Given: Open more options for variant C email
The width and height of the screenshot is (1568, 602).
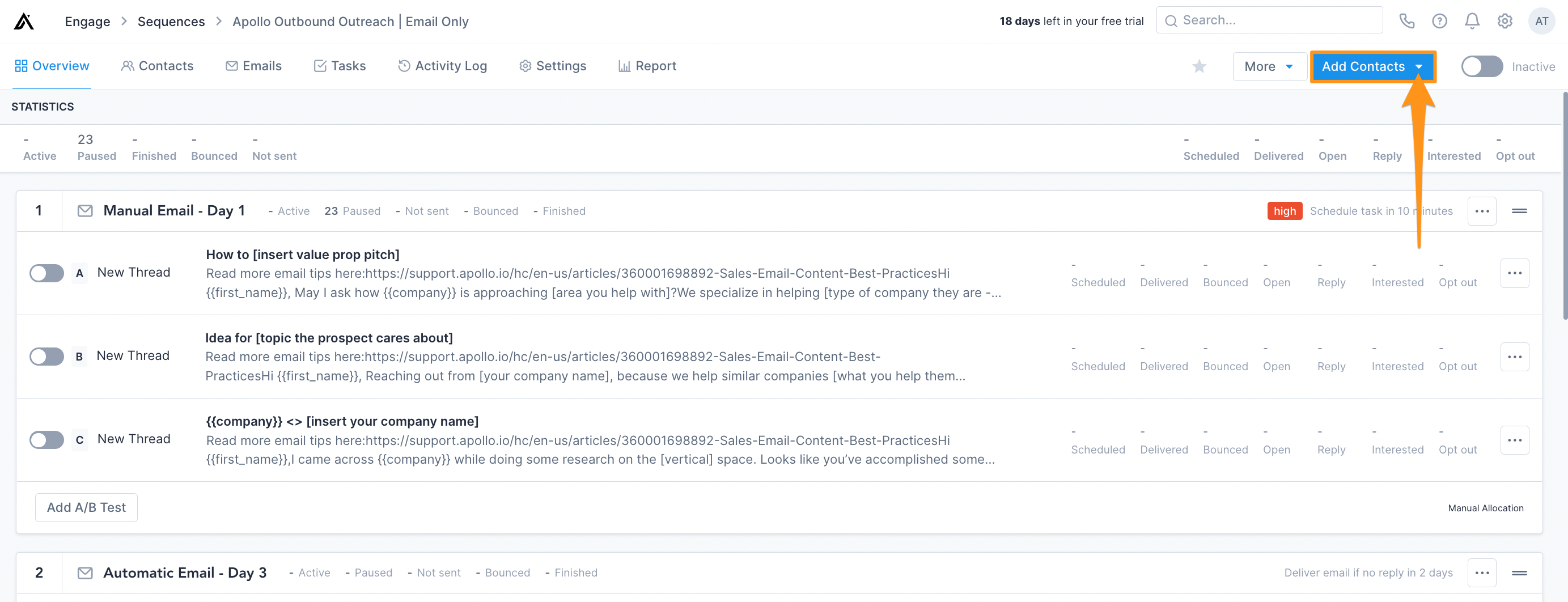Looking at the screenshot, I should [1515, 440].
